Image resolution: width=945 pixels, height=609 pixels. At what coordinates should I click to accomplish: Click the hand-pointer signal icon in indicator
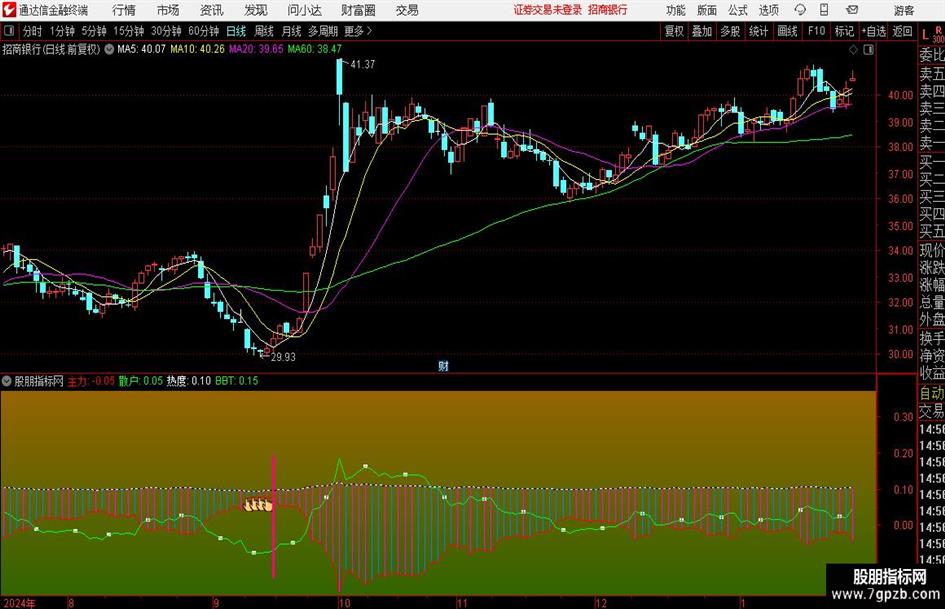pyautogui.click(x=258, y=505)
